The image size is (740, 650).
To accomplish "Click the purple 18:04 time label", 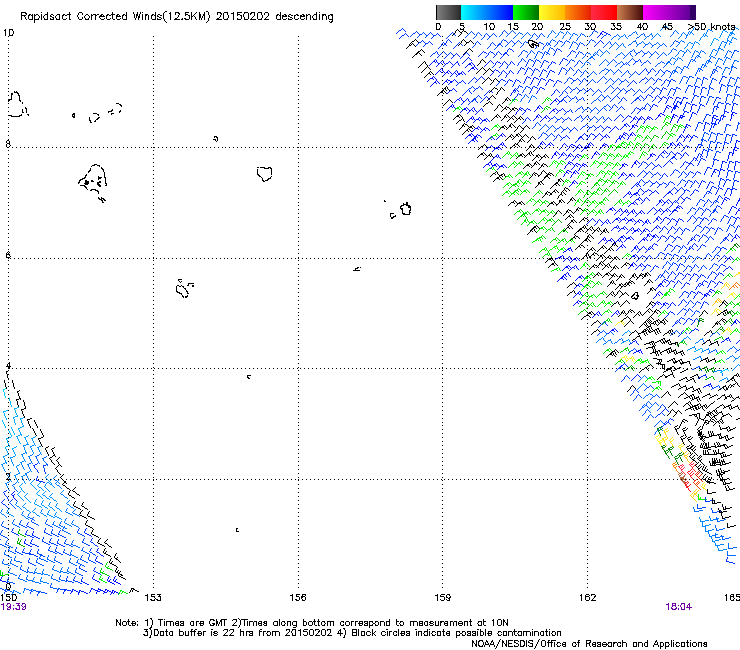I will pyautogui.click(x=679, y=607).
